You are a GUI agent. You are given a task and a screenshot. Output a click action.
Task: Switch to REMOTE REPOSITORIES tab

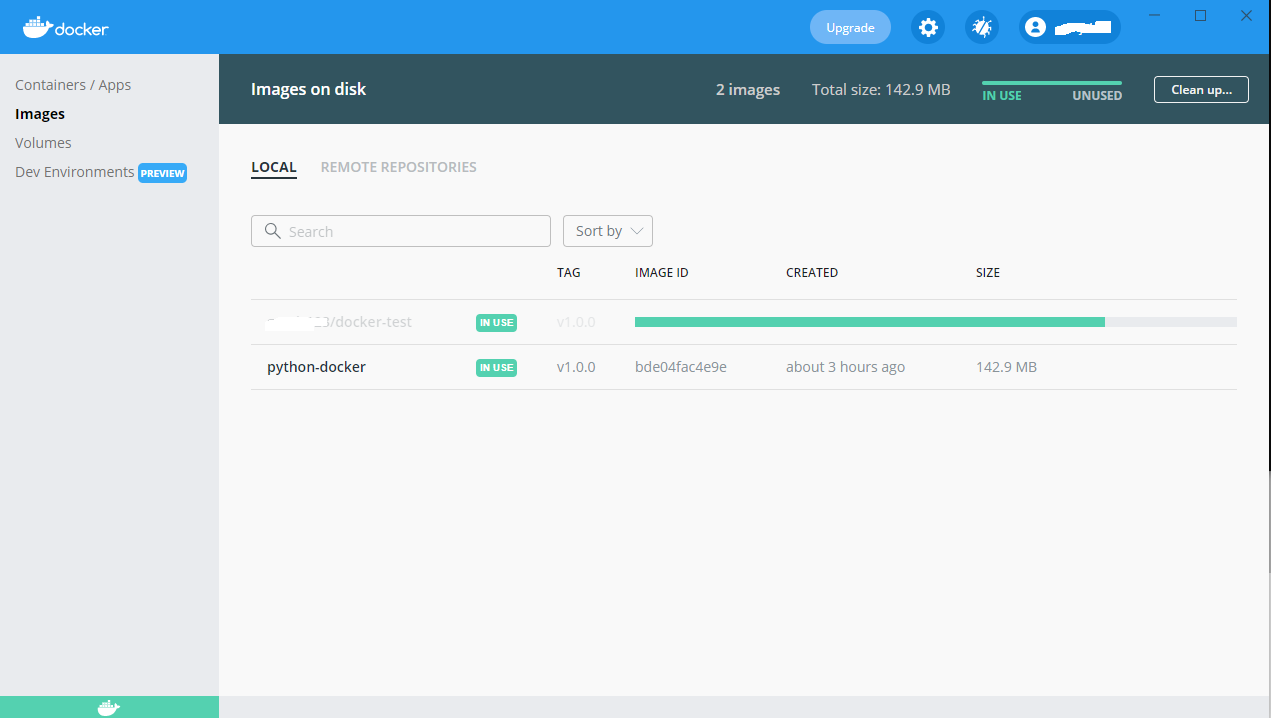398,167
